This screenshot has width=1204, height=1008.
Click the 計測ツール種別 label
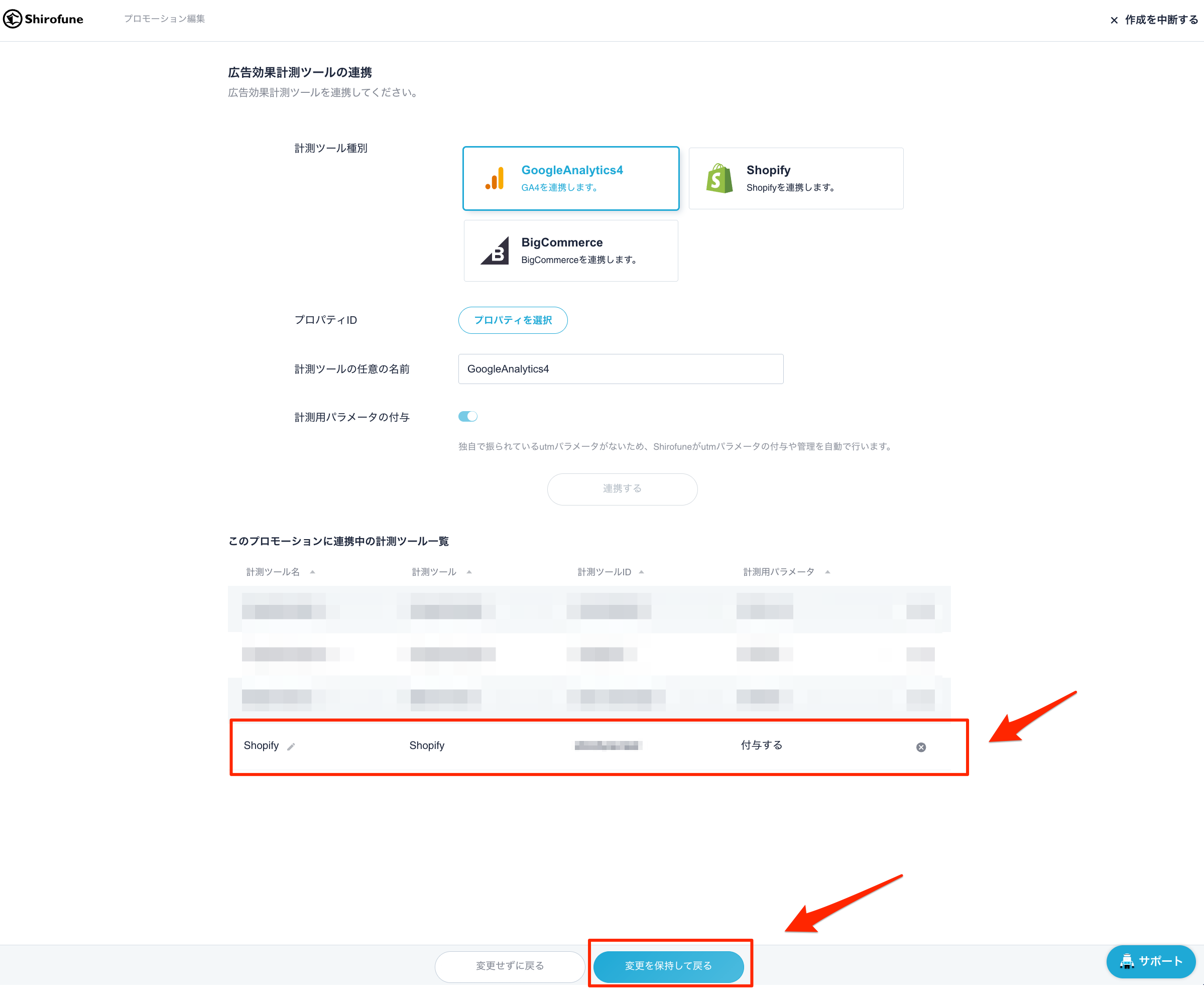(331, 148)
